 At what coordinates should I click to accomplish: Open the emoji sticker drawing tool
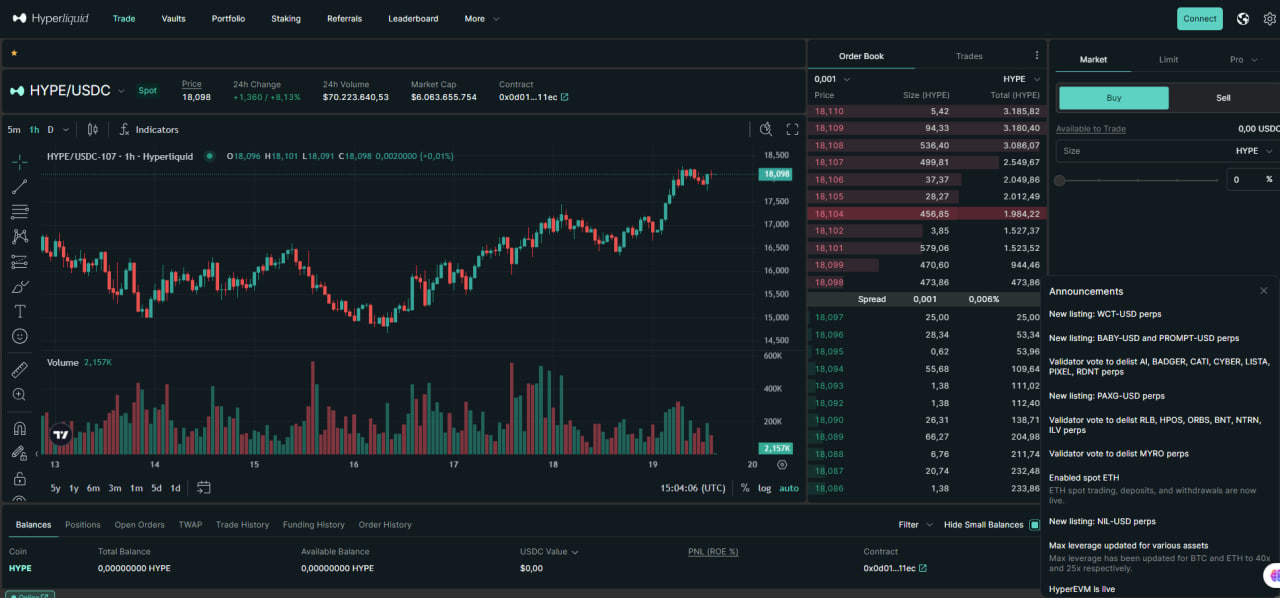pos(19,337)
